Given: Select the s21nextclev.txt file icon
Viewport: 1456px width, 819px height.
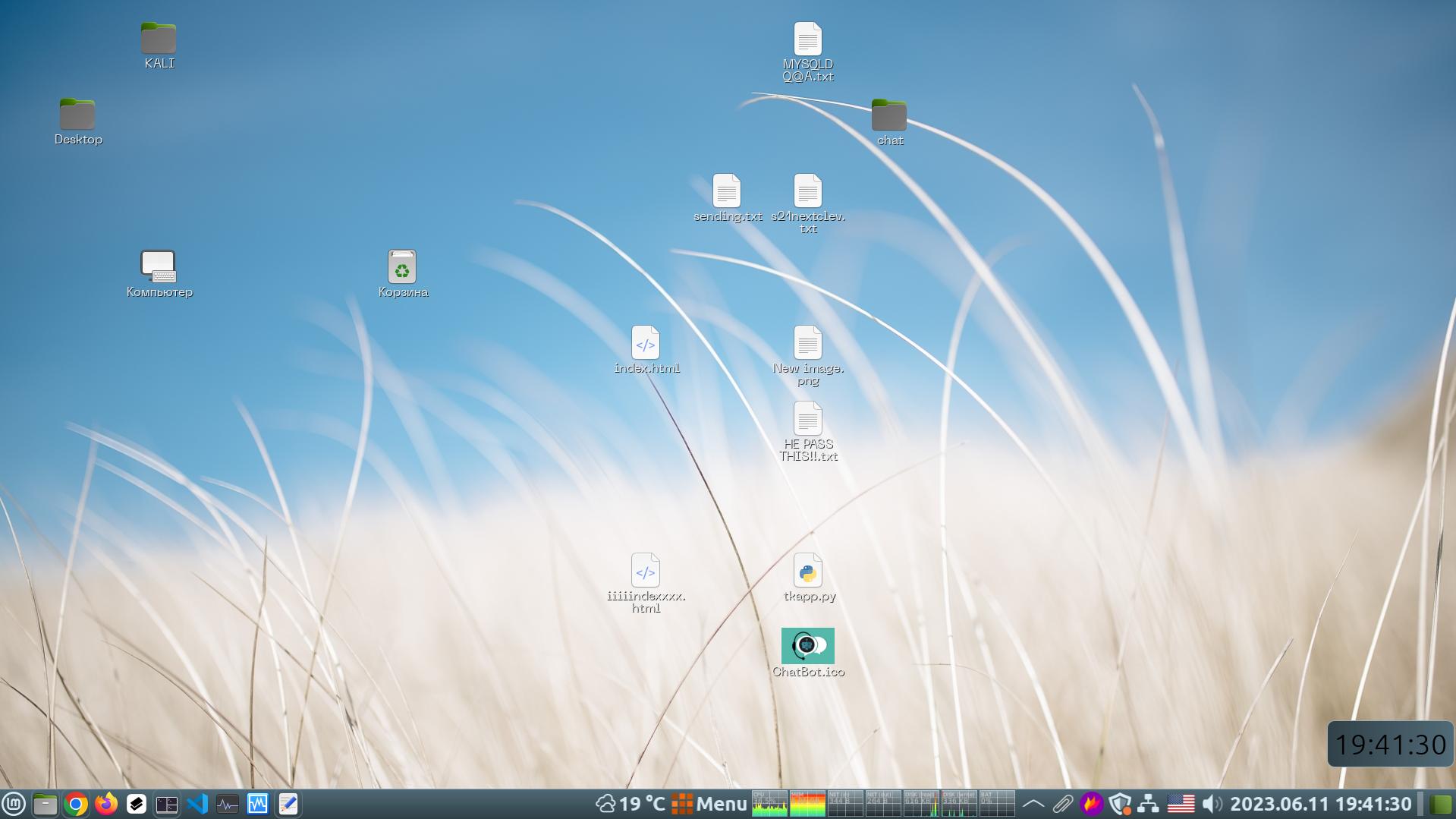Looking at the screenshot, I should [808, 204].
